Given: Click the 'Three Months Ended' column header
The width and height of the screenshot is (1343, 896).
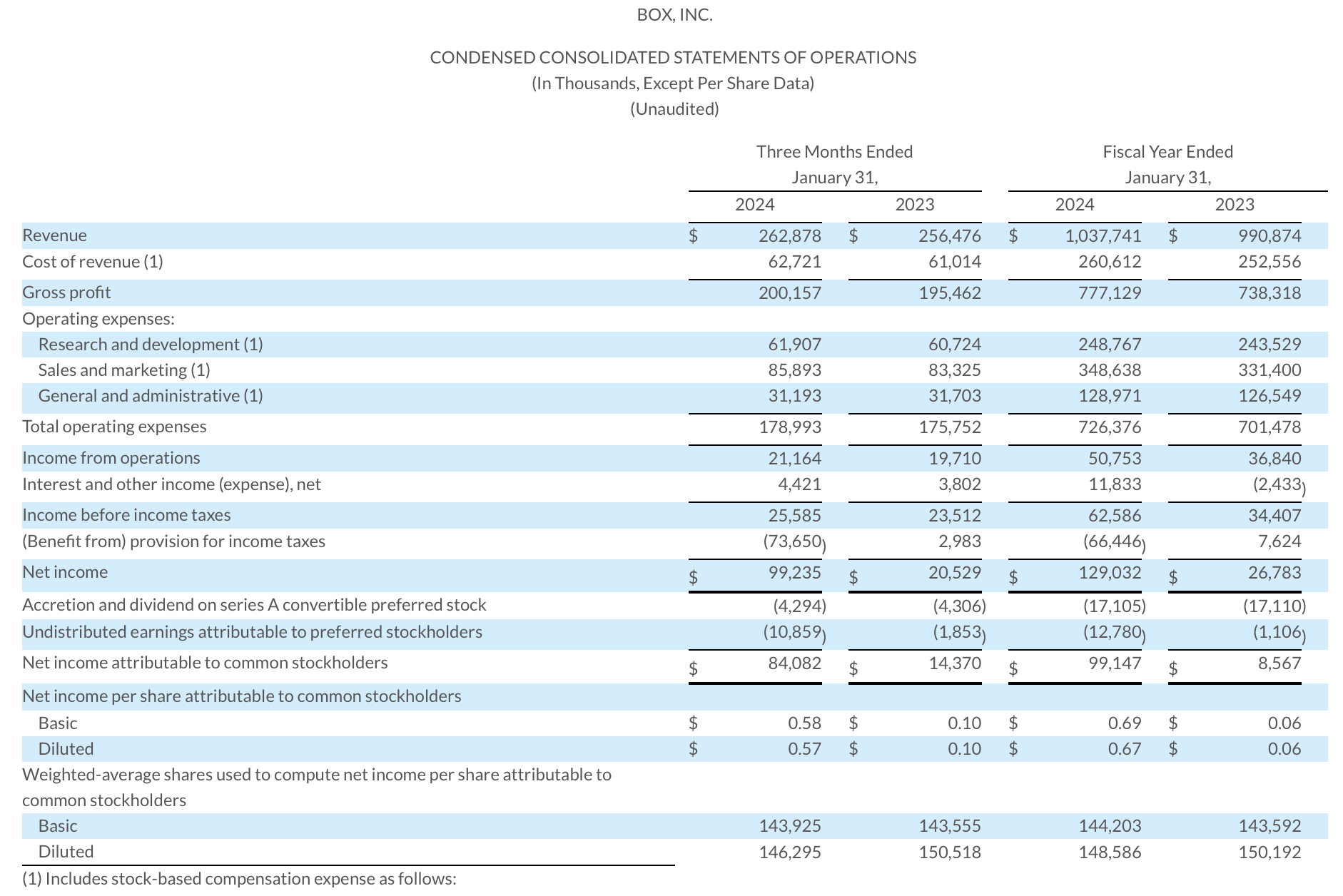Looking at the screenshot, I should (x=835, y=152).
